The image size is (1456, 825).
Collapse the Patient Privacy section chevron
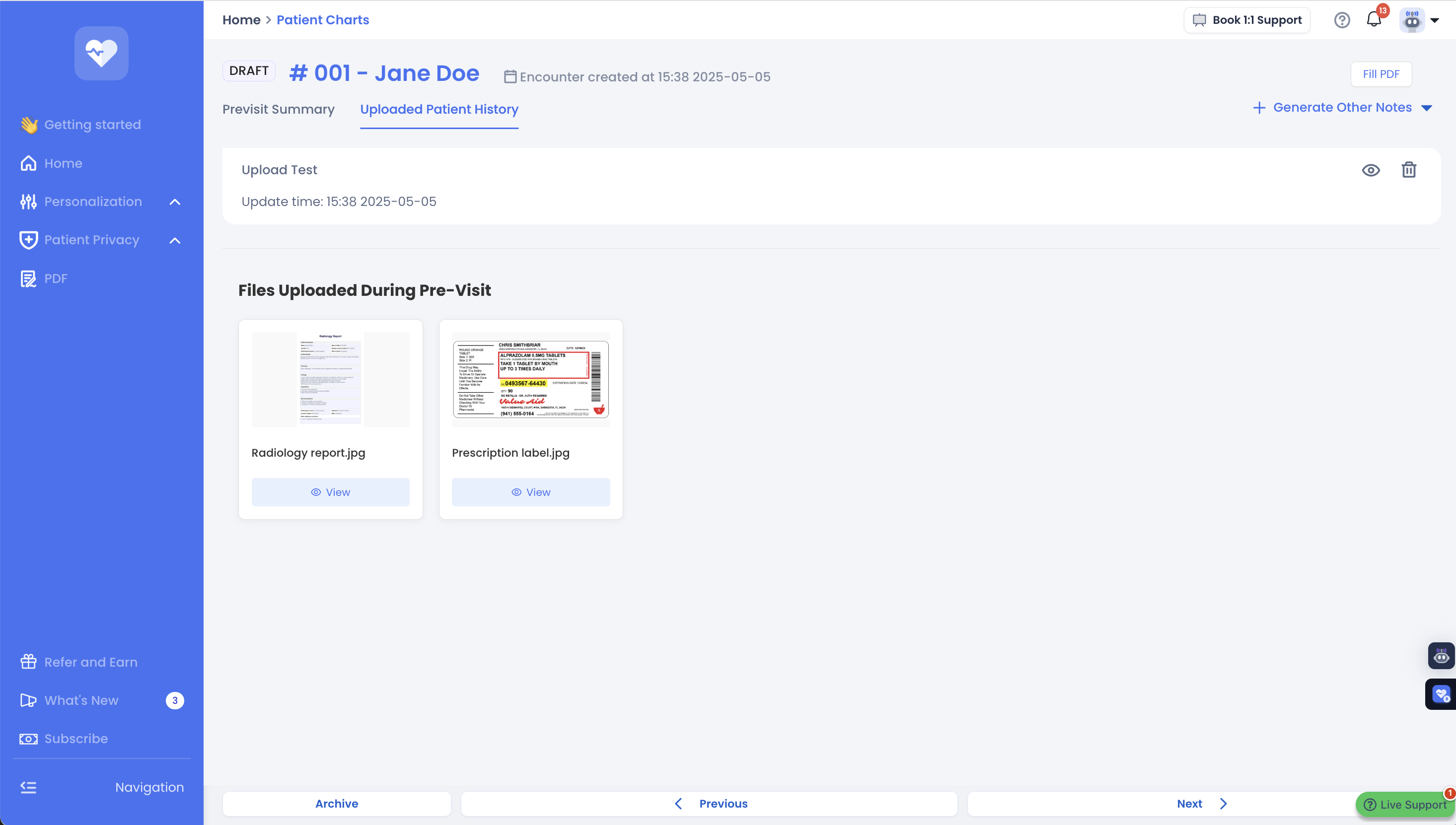[x=175, y=240]
